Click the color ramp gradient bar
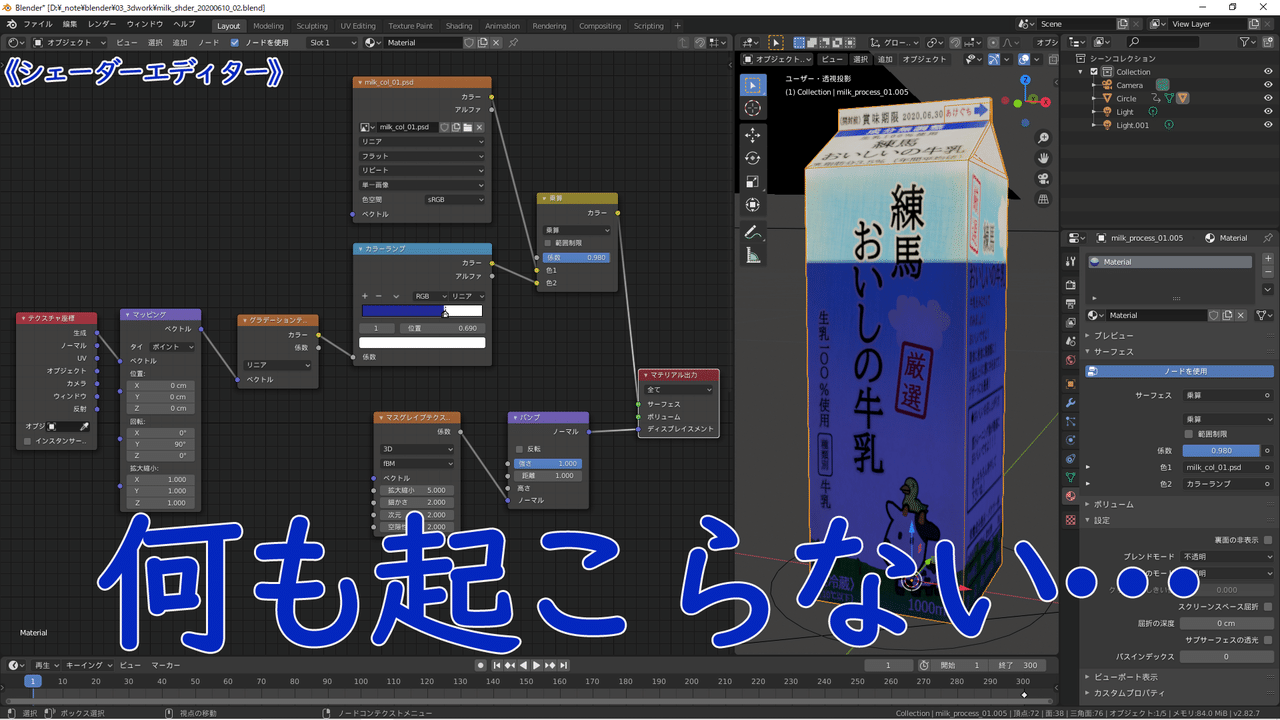The width and height of the screenshot is (1280, 720). (422, 311)
